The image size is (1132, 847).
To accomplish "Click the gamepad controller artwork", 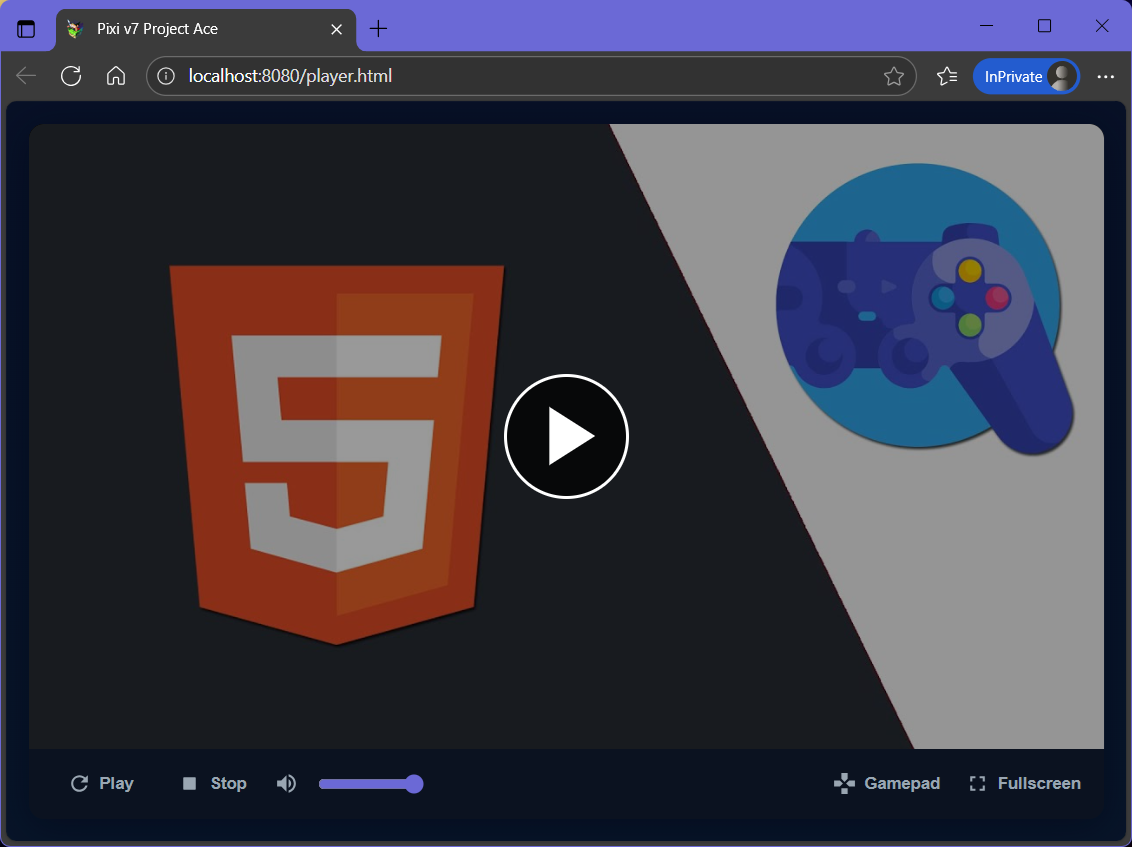I will point(925,308).
